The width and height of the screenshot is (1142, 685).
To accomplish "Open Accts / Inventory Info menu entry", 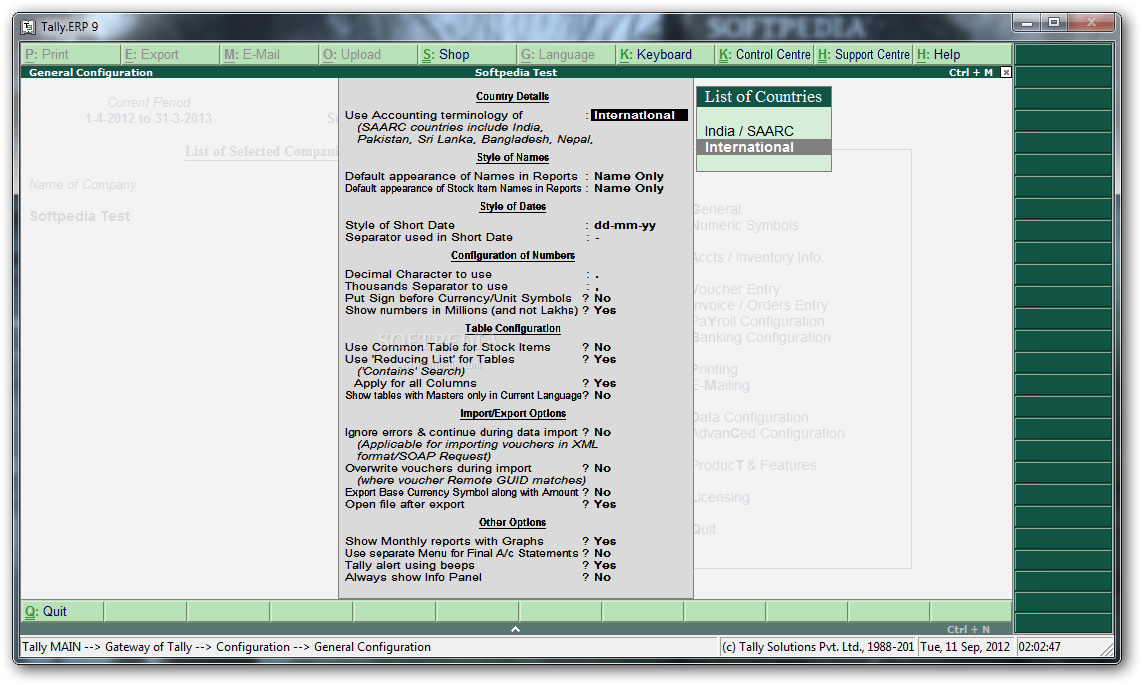I will click(x=759, y=257).
